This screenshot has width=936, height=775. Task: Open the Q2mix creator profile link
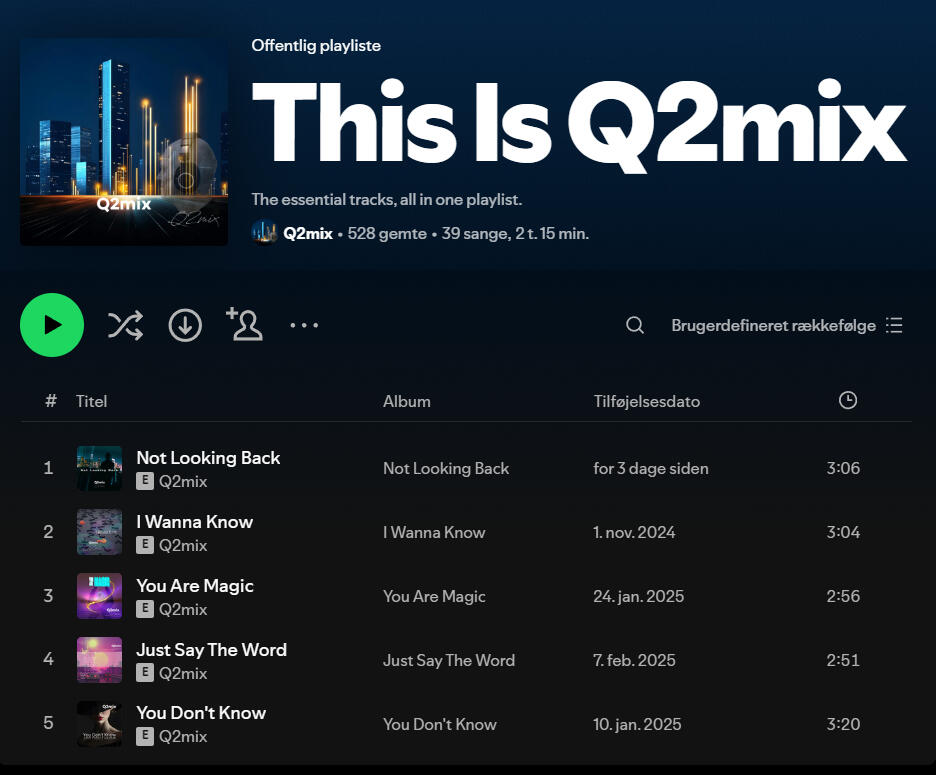click(308, 233)
